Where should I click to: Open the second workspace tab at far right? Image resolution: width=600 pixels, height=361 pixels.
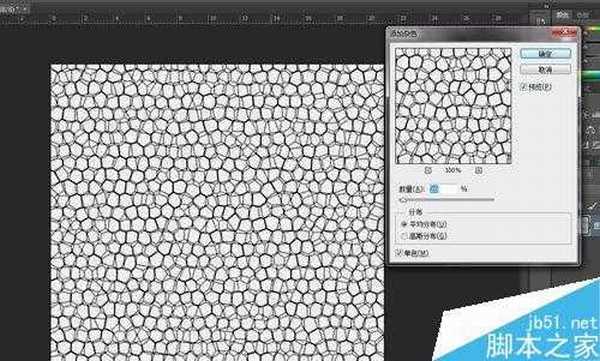[582, 15]
